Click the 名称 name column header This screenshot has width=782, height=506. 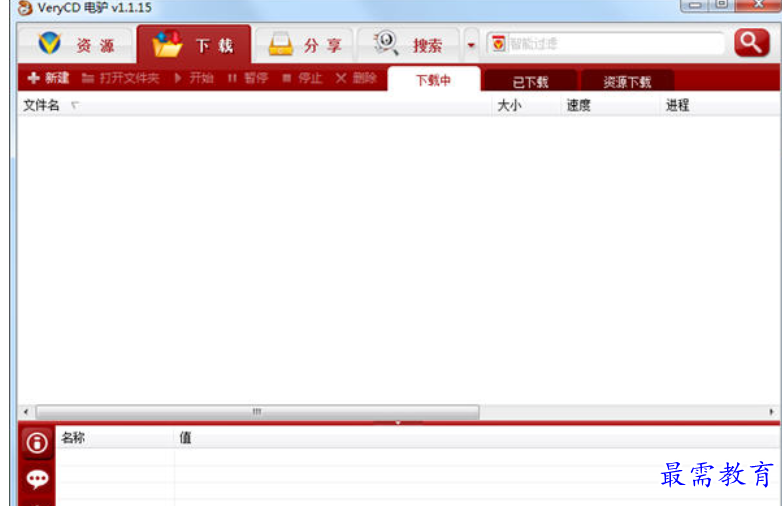115,438
